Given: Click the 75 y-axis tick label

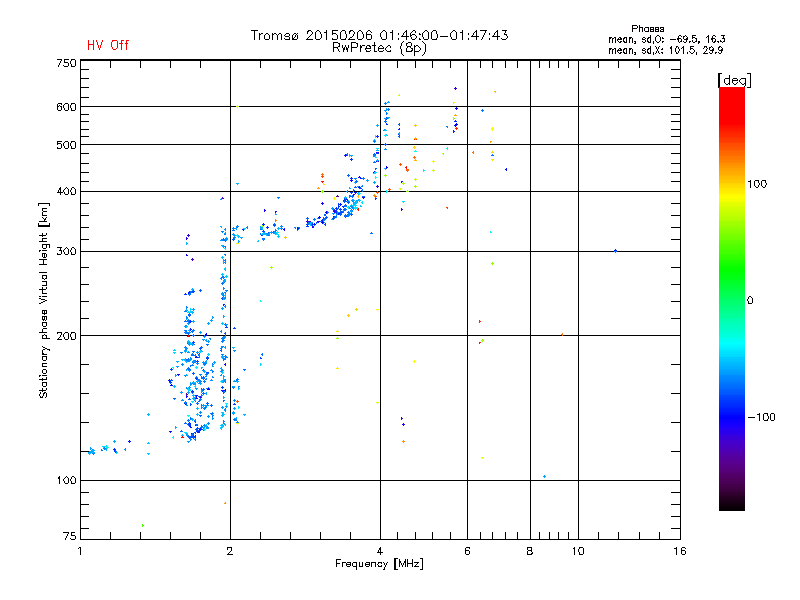Looking at the screenshot, I should click(x=70, y=536).
